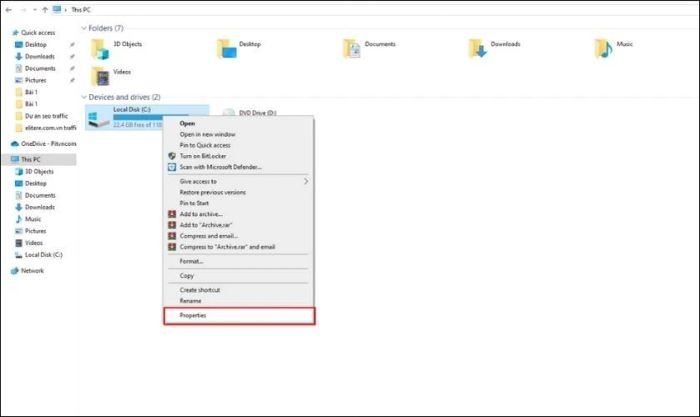
Task: Choose Copy in the context menu
Action: [x=238, y=275]
